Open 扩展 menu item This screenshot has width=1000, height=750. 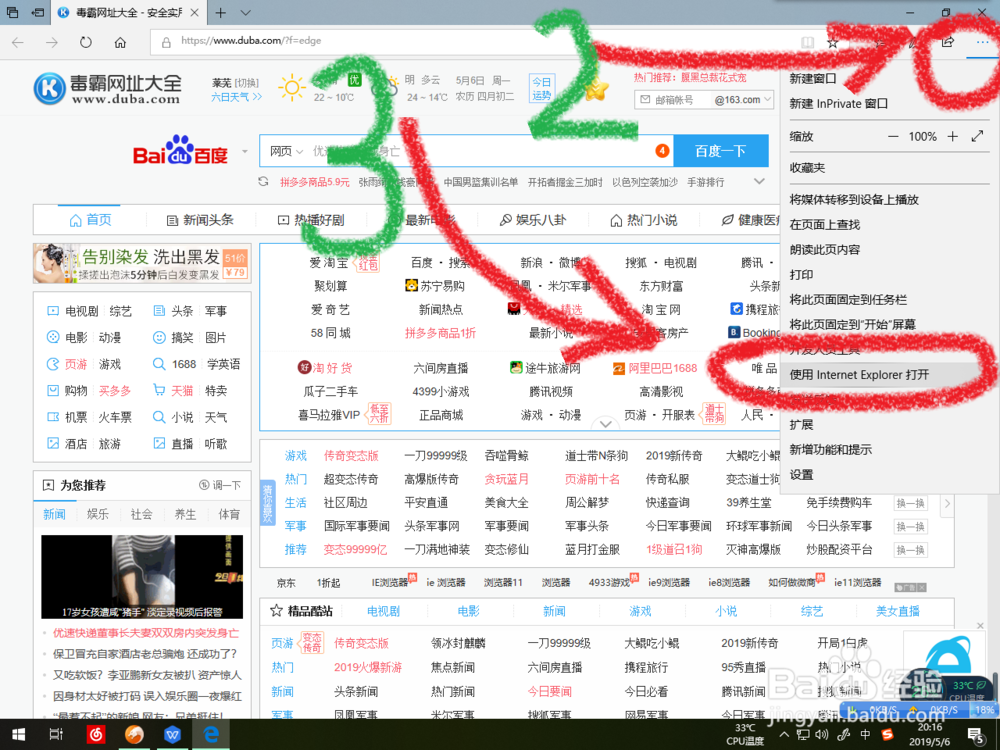[801, 425]
